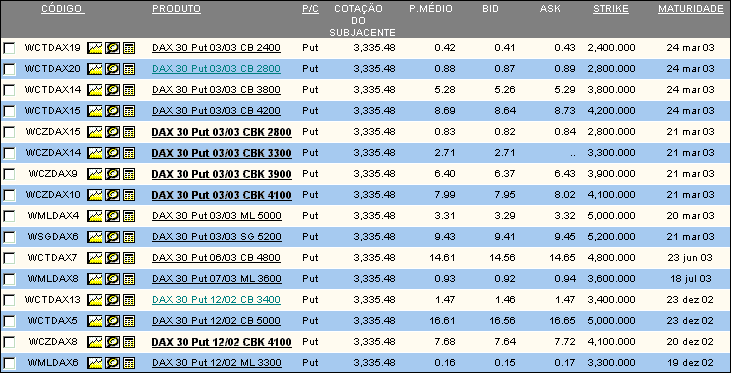The image size is (731, 373).
Task: Check the box beside WCZDAX9
Action: pos(9,174)
